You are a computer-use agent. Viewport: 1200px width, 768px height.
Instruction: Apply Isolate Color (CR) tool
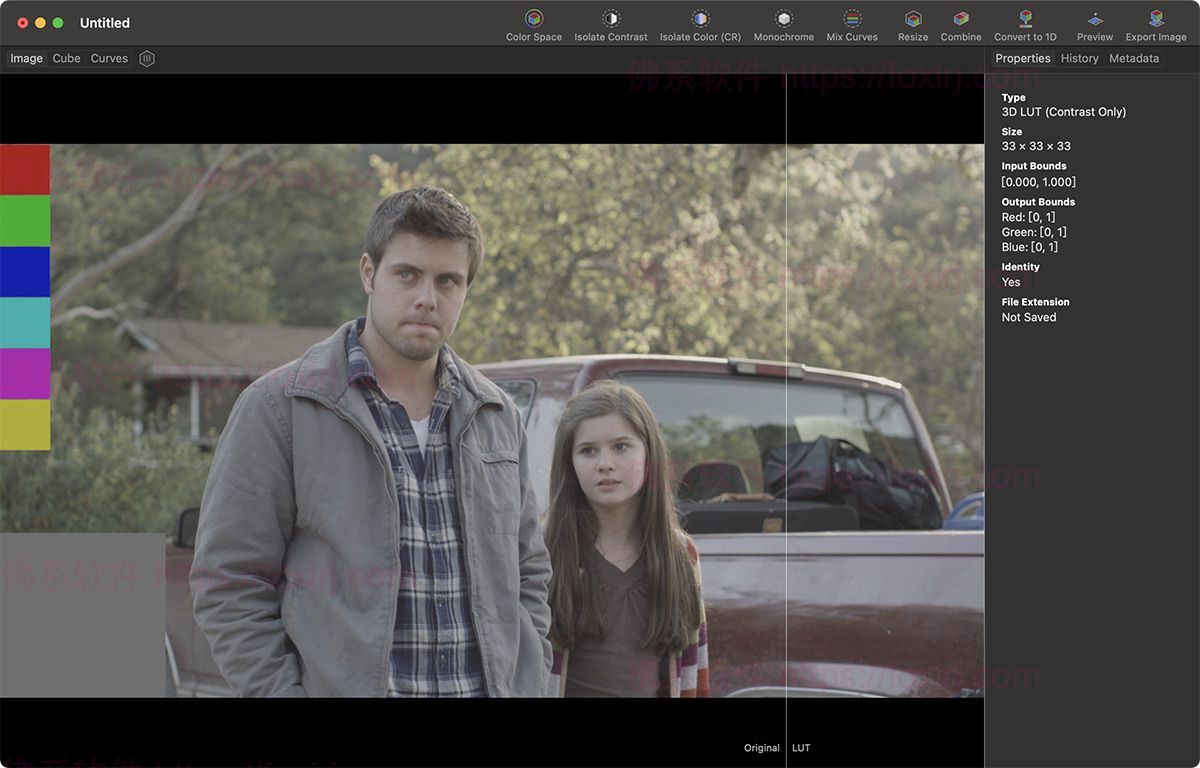(x=700, y=19)
